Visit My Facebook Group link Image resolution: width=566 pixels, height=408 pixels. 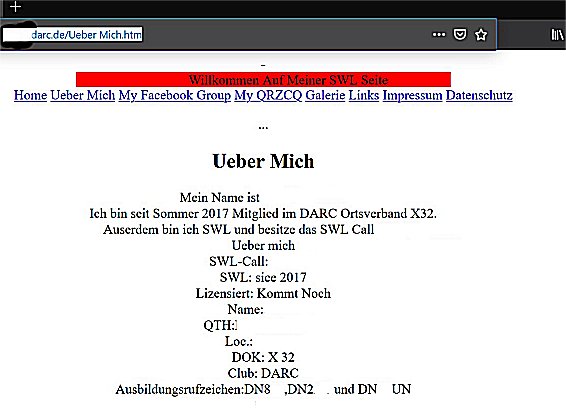pyautogui.click(x=175, y=95)
